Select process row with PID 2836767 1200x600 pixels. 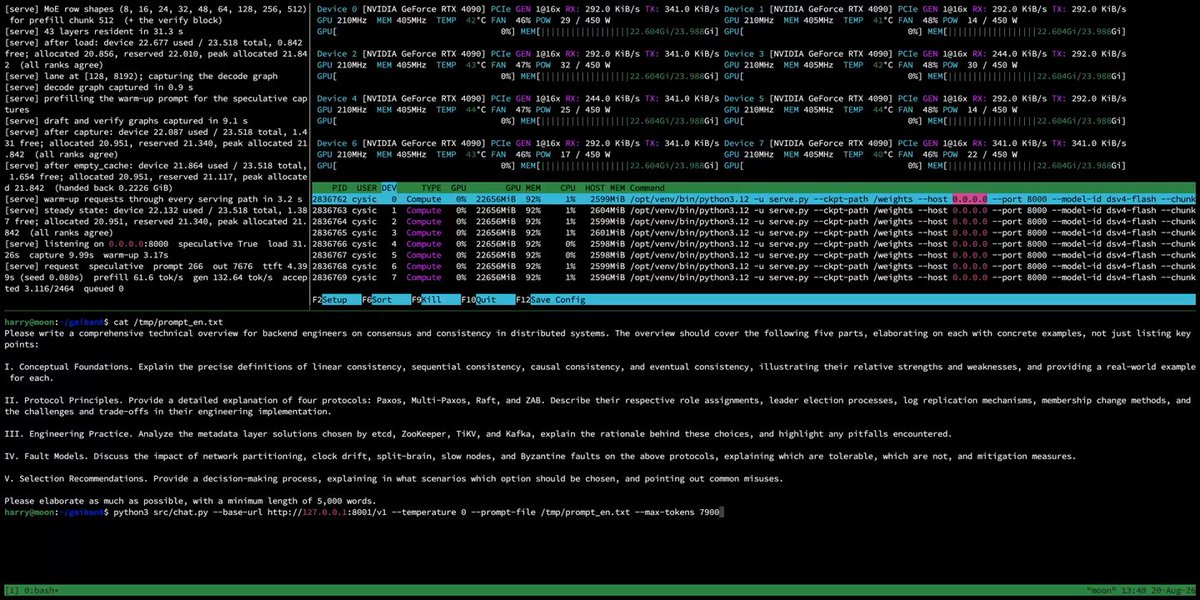point(754,254)
